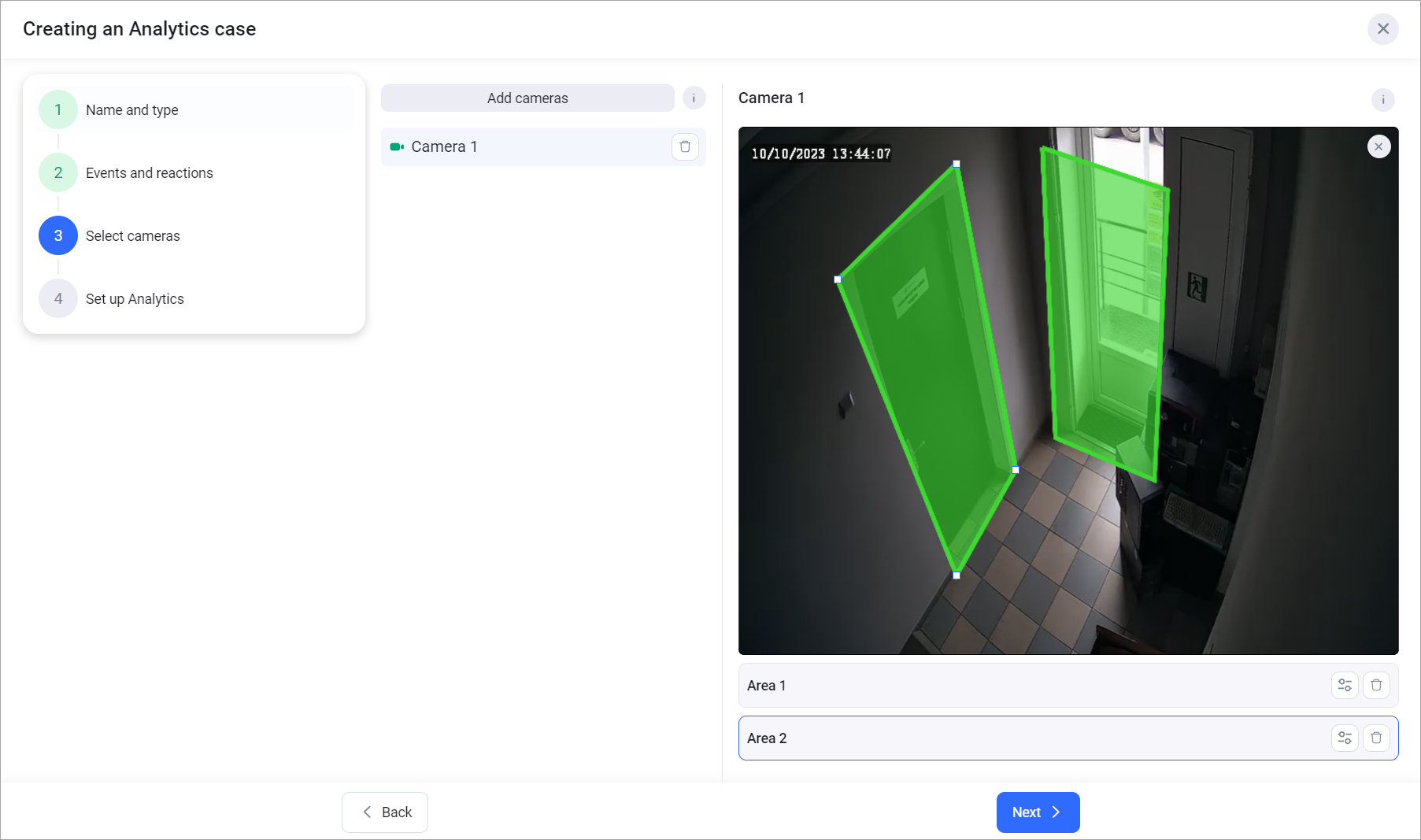Viewport: 1421px width, 840px height.
Task: Close the camera preview with X icon
Action: 1378,147
